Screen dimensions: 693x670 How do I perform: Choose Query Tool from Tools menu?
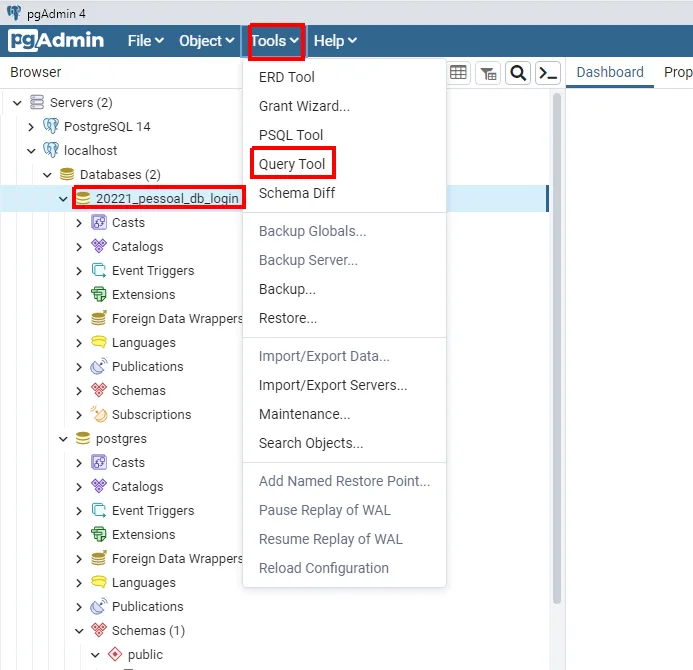(292, 164)
